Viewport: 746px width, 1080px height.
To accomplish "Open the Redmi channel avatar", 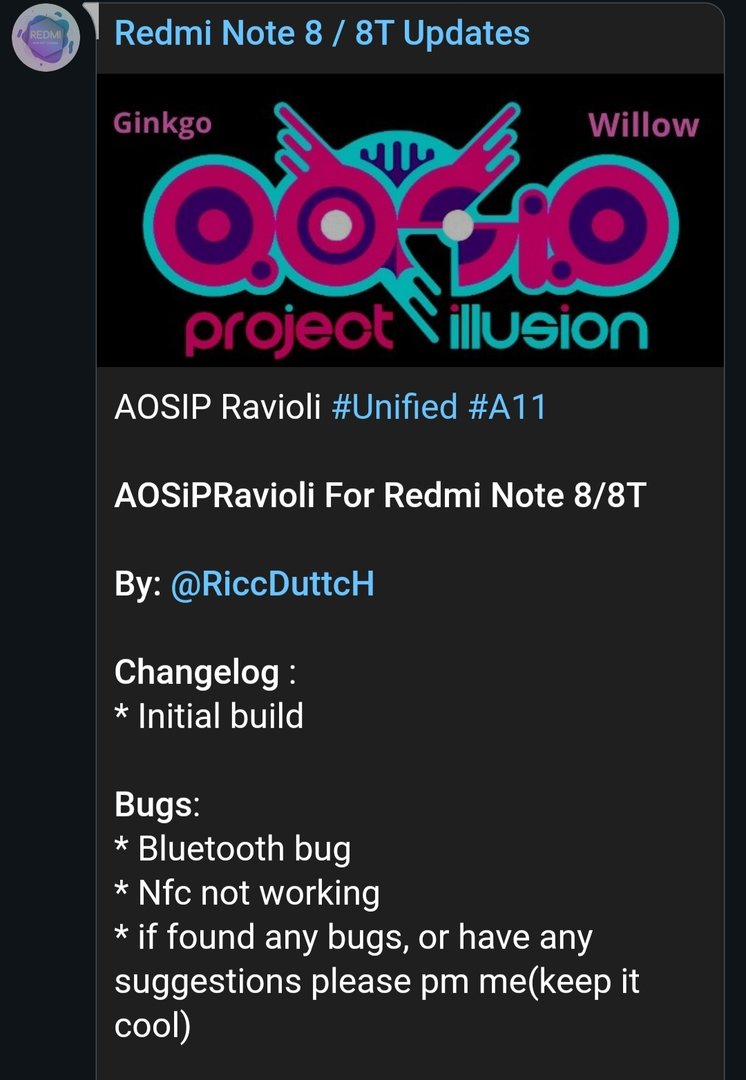I will tap(45, 37).
